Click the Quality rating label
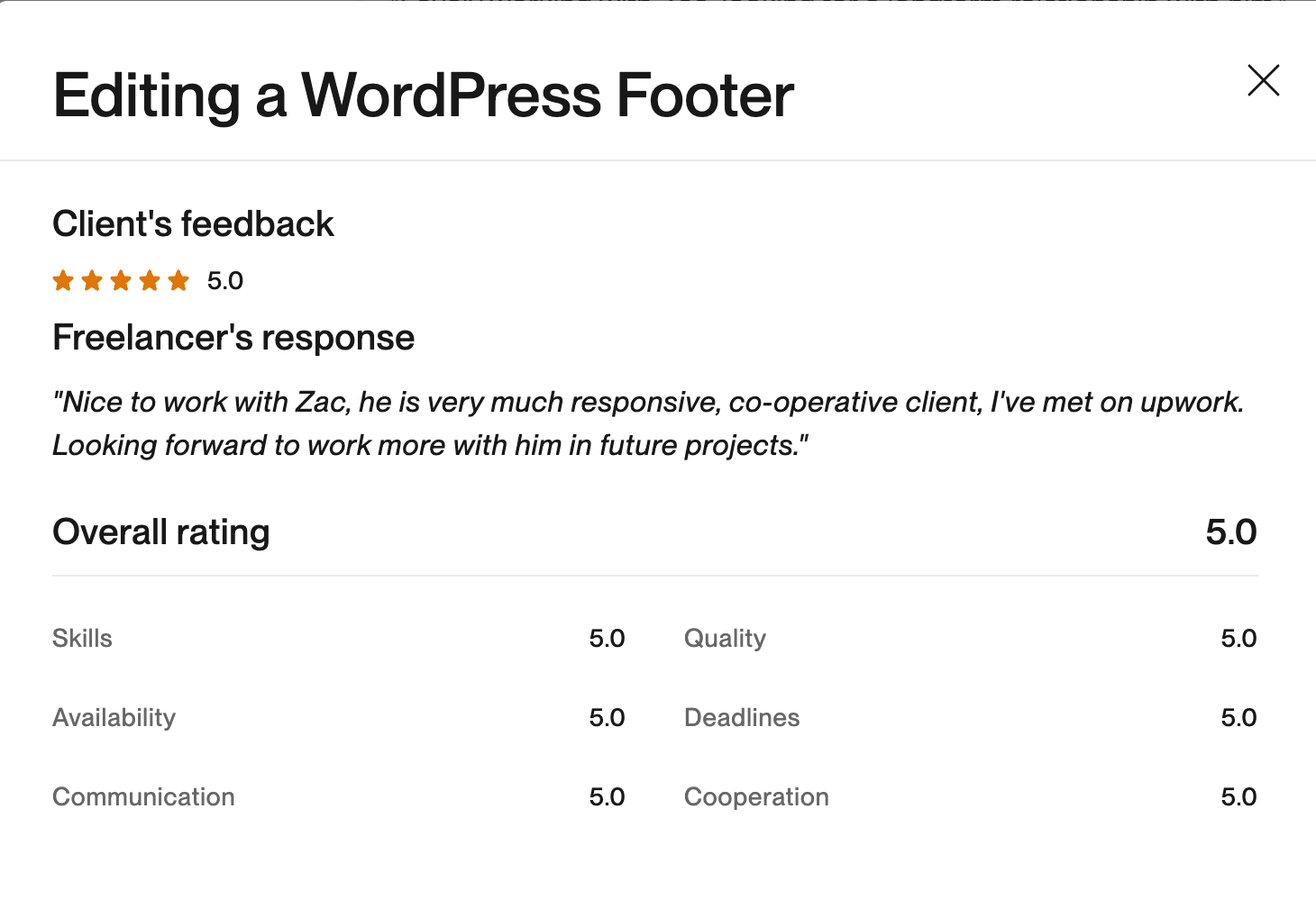The height and width of the screenshot is (909, 1316). 725,639
